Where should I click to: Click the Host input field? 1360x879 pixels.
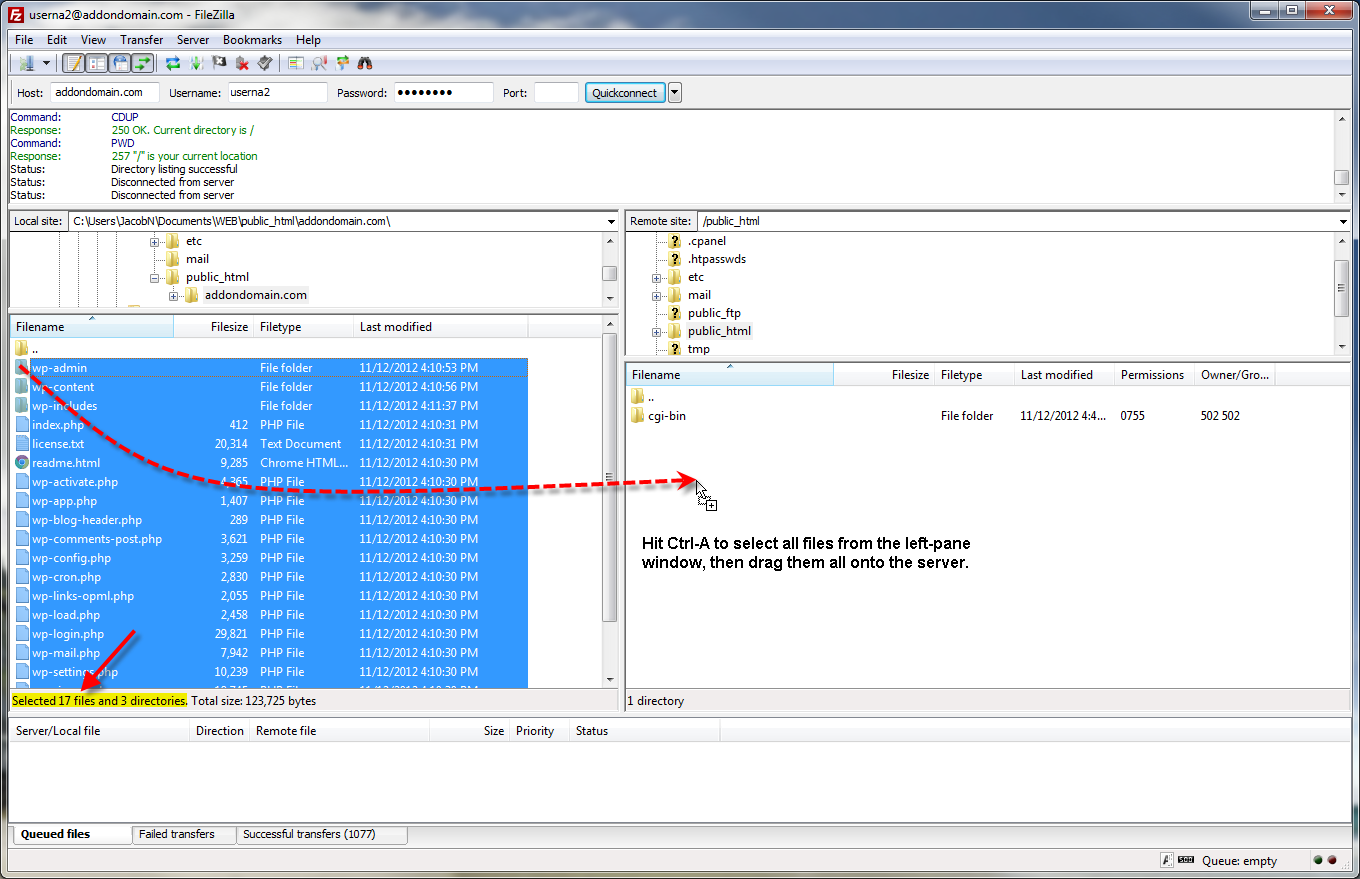(105, 92)
